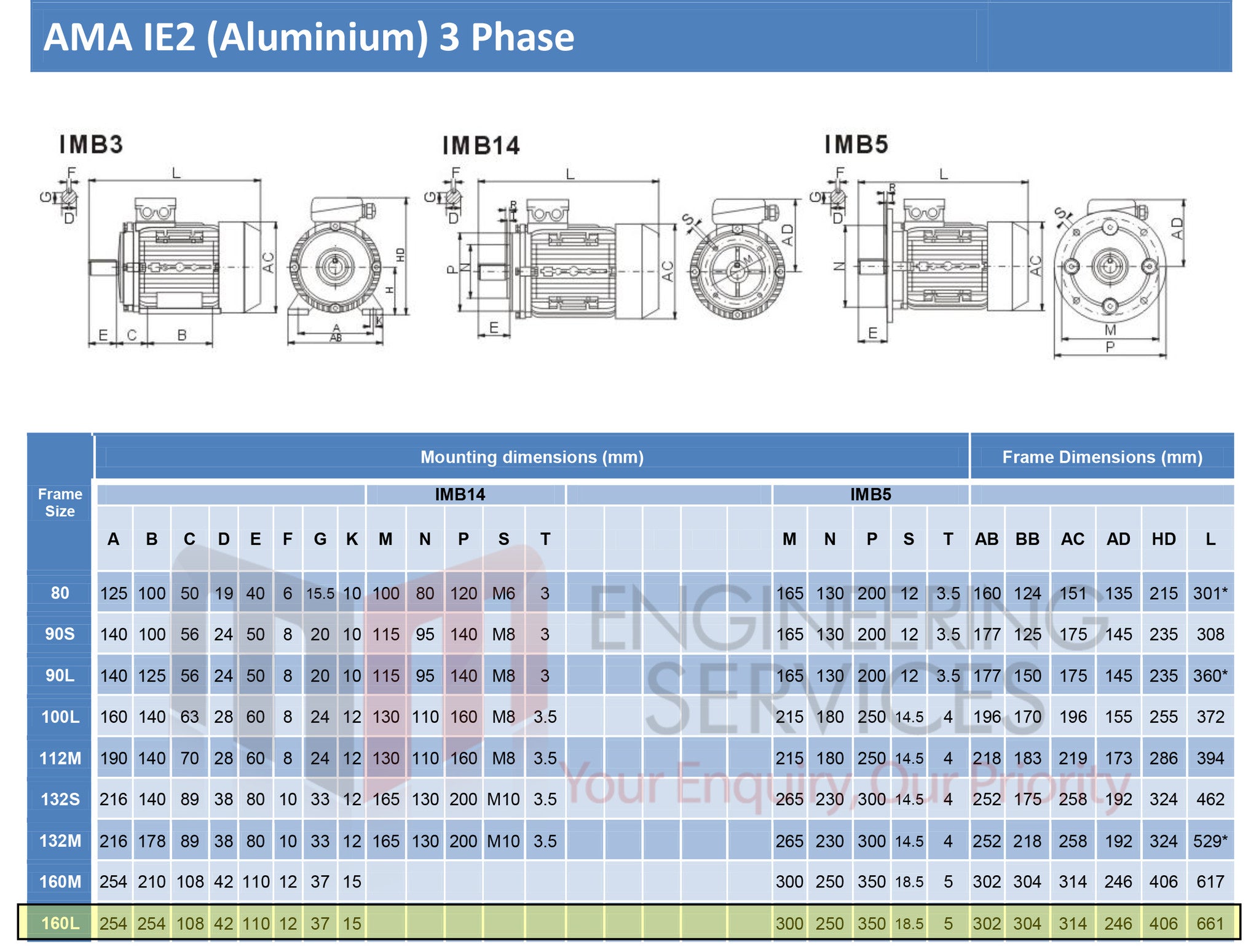Click the 132S frame size row header
The height and width of the screenshot is (952, 1259).
click(x=60, y=799)
